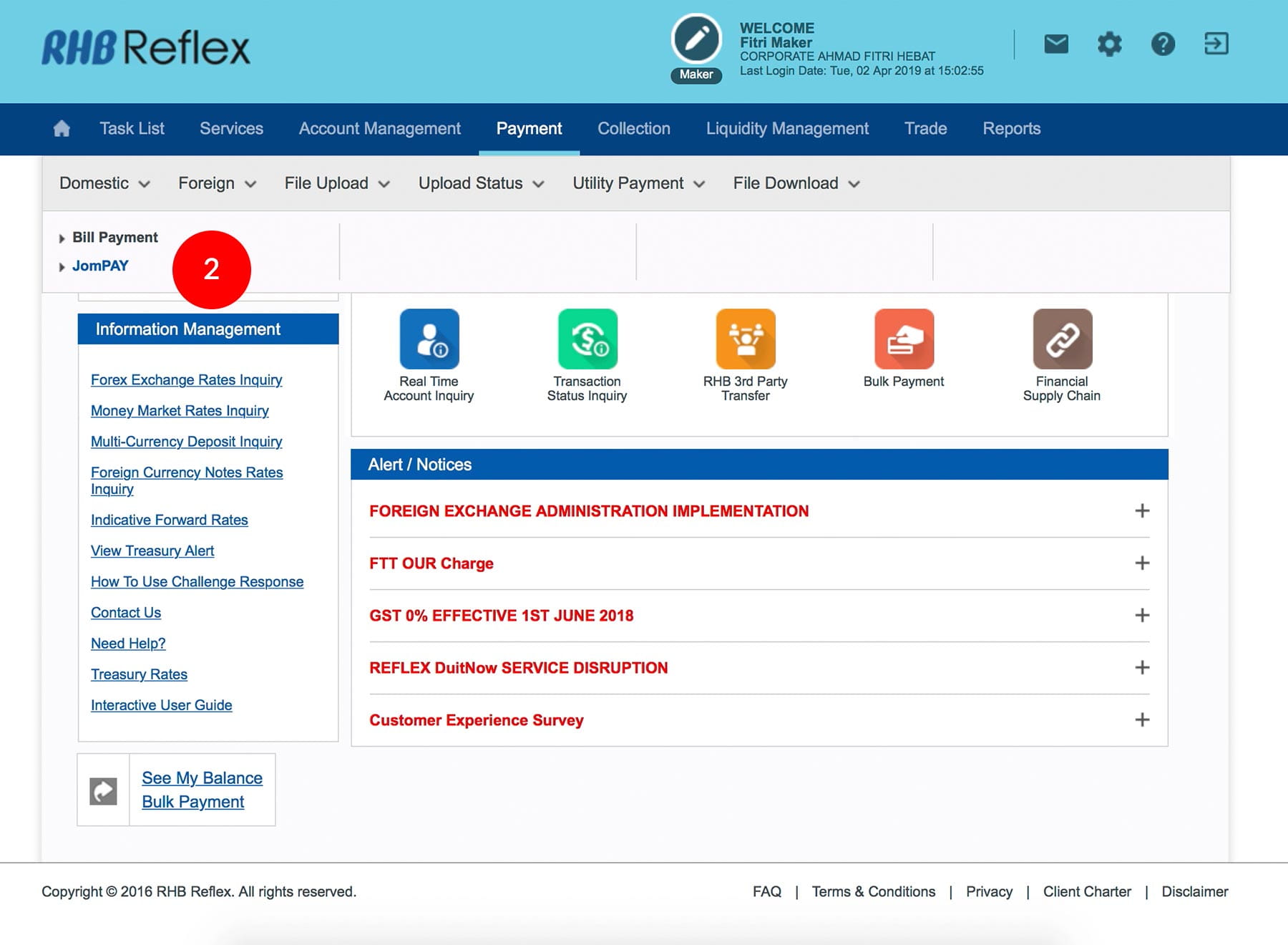The width and height of the screenshot is (1288, 945).
Task: Expand the File Download dropdown
Action: 796,183
